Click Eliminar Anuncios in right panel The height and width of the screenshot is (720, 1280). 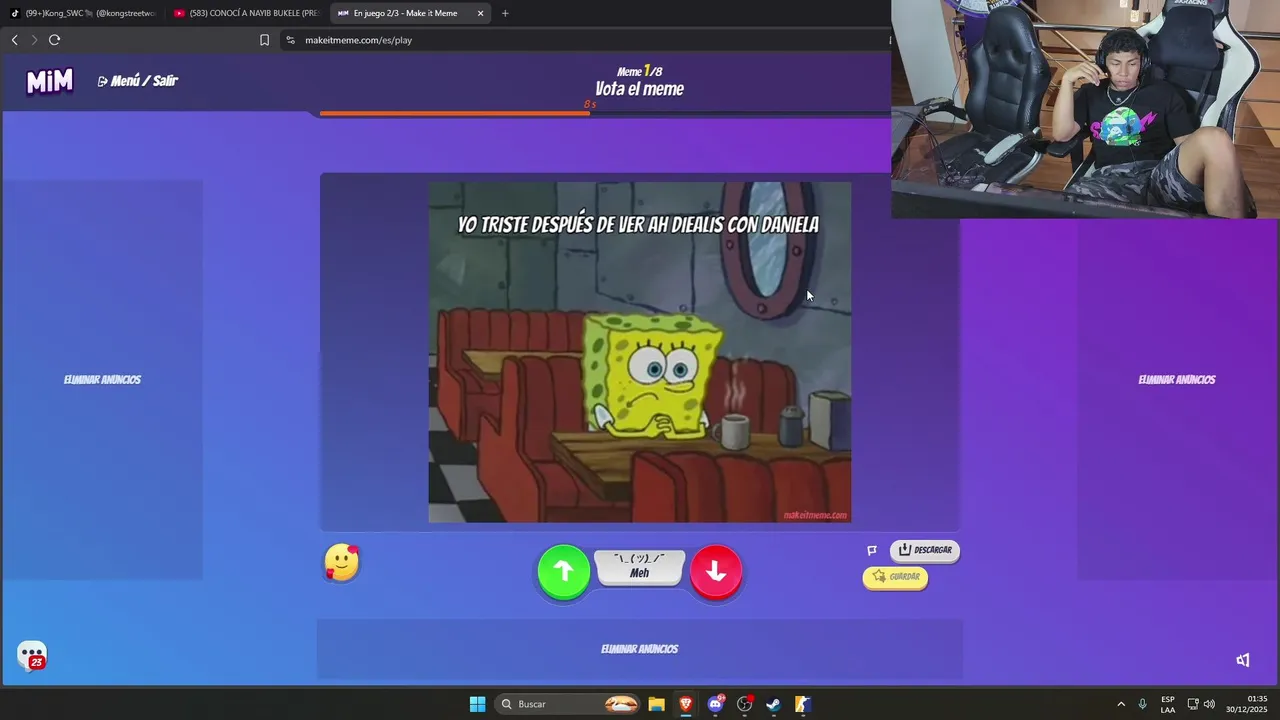coord(1177,380)
